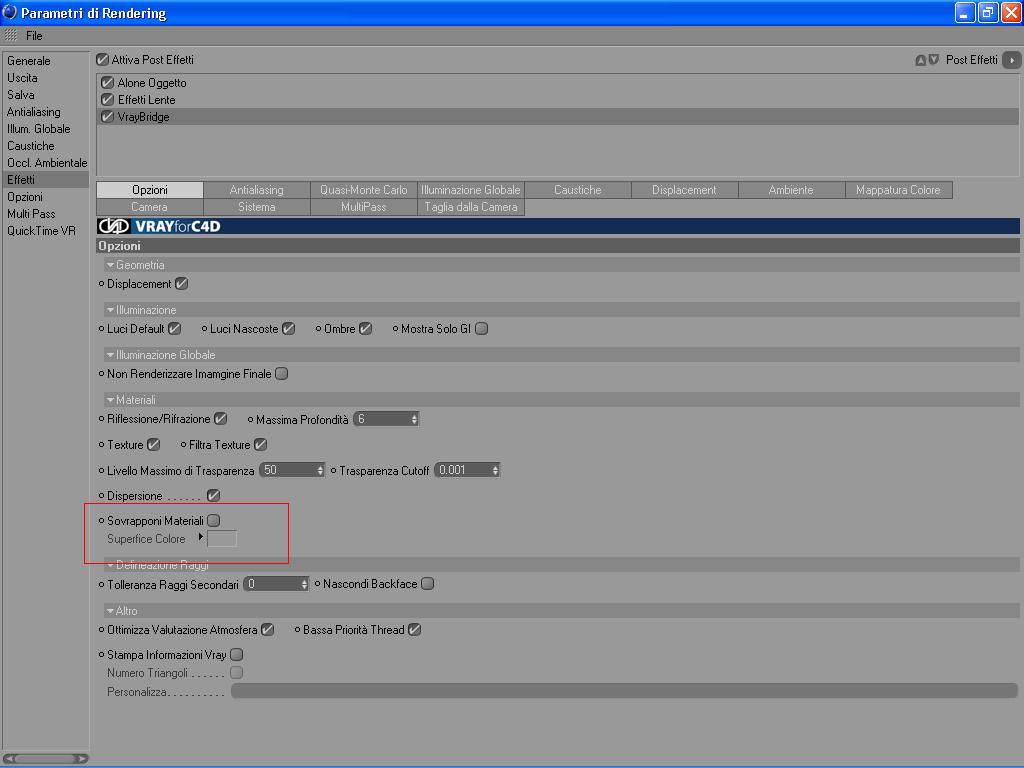This screenshot has width=1024, height=768.
Task: Toggle Luci Nascoste checkbox
Action: [289, 329]
